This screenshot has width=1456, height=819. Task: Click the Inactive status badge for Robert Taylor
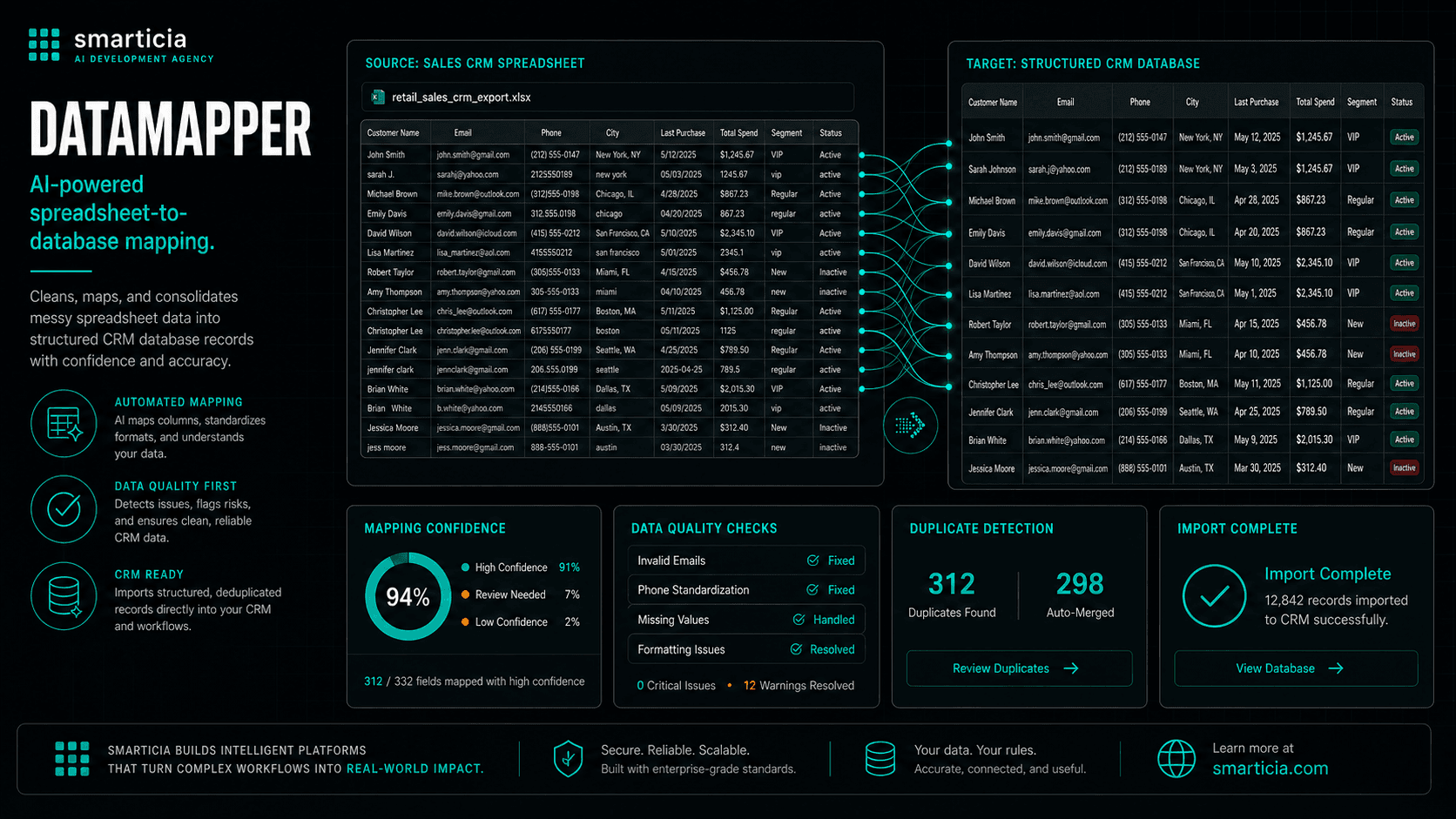click(1405, 324)
